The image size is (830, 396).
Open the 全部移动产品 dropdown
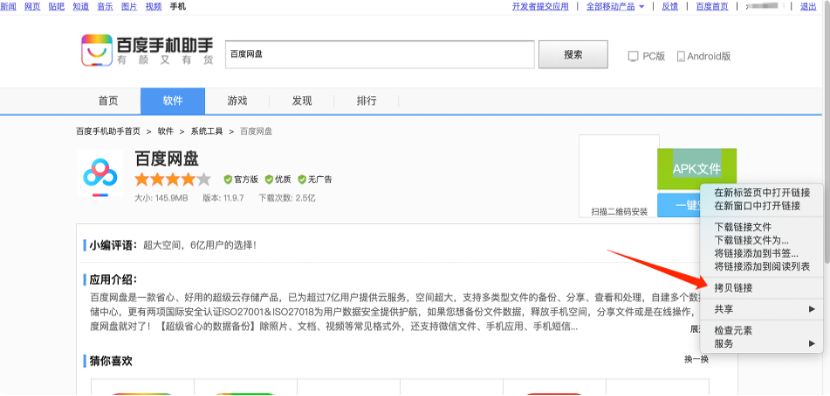click(615, 6)
